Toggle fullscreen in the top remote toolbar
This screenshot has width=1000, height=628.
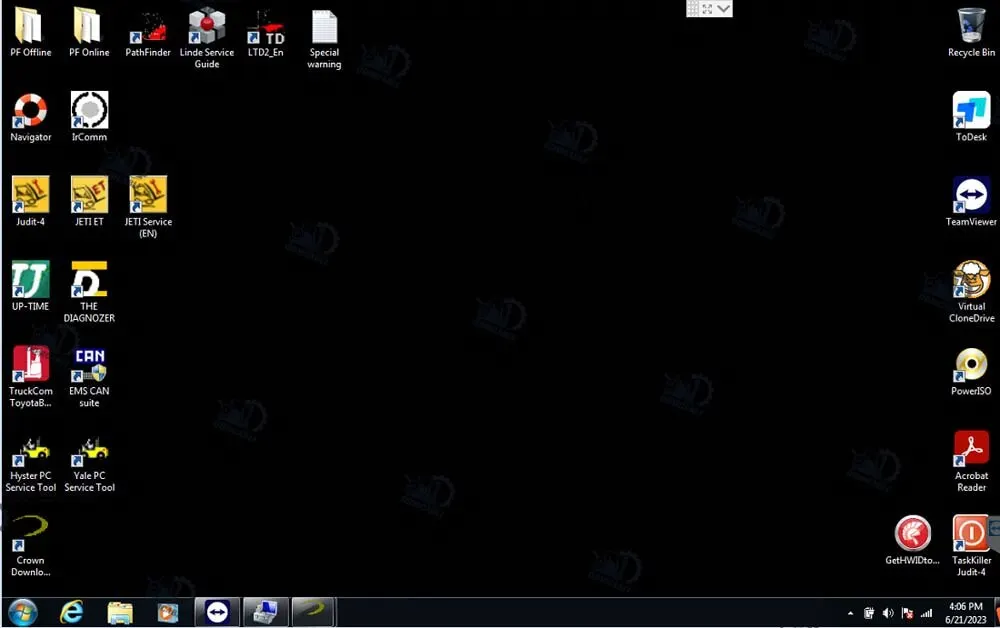pyautogui.click(x=708, y=9)
